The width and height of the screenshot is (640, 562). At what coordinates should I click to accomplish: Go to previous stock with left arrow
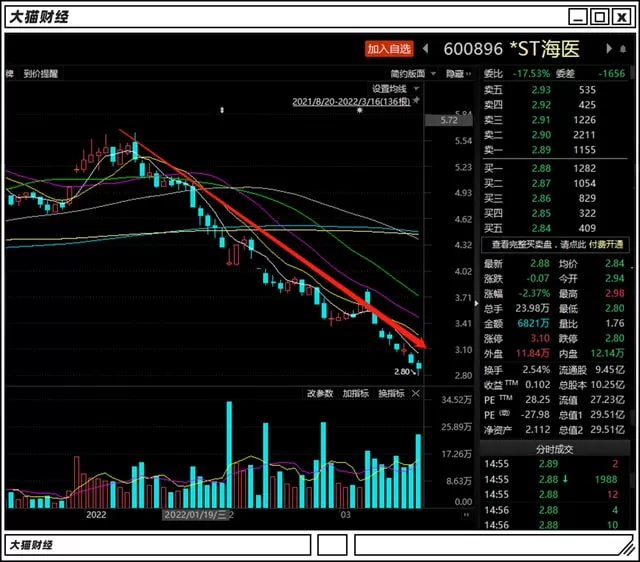425,49
